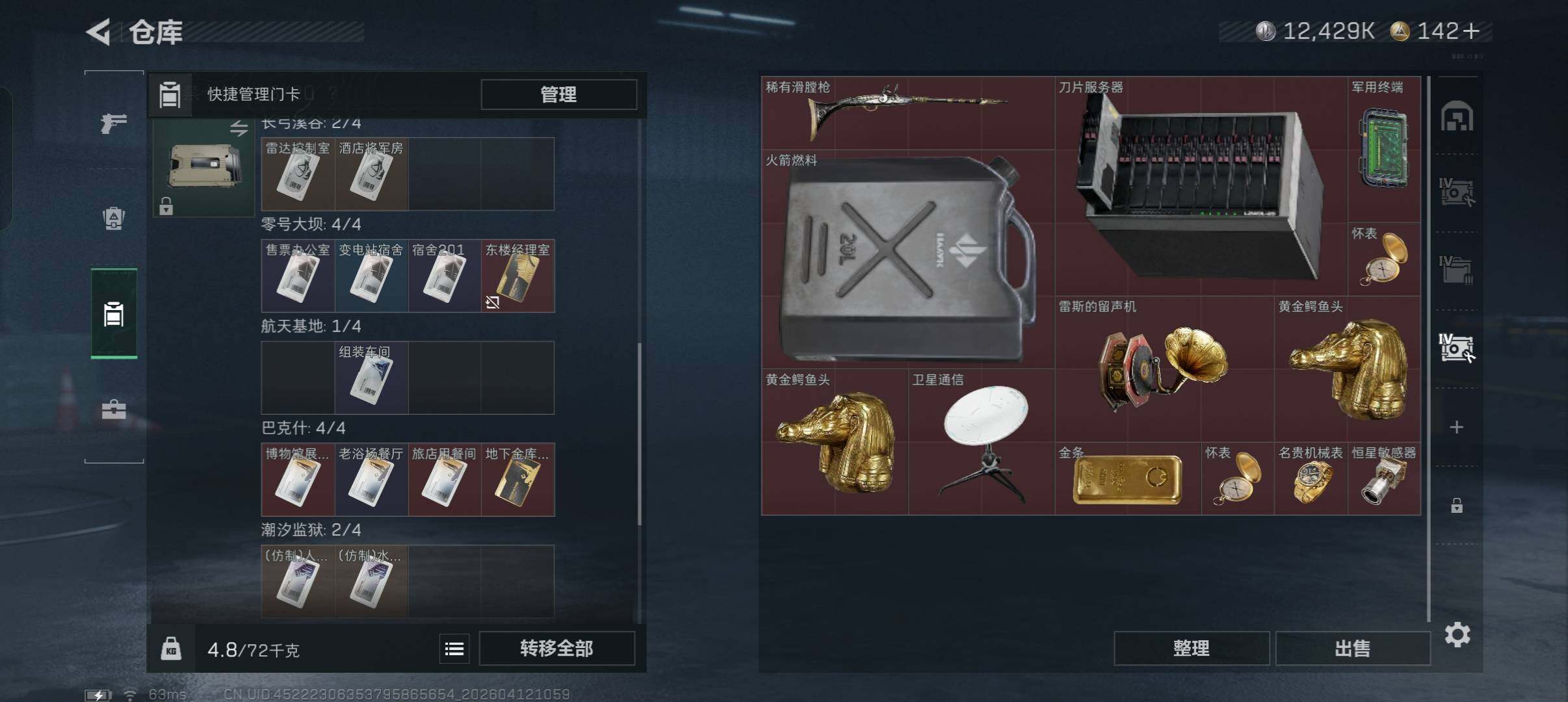Screen dimensions: 1568x702
Task: Click the key card list scrollbar
Action: (639, 434)
